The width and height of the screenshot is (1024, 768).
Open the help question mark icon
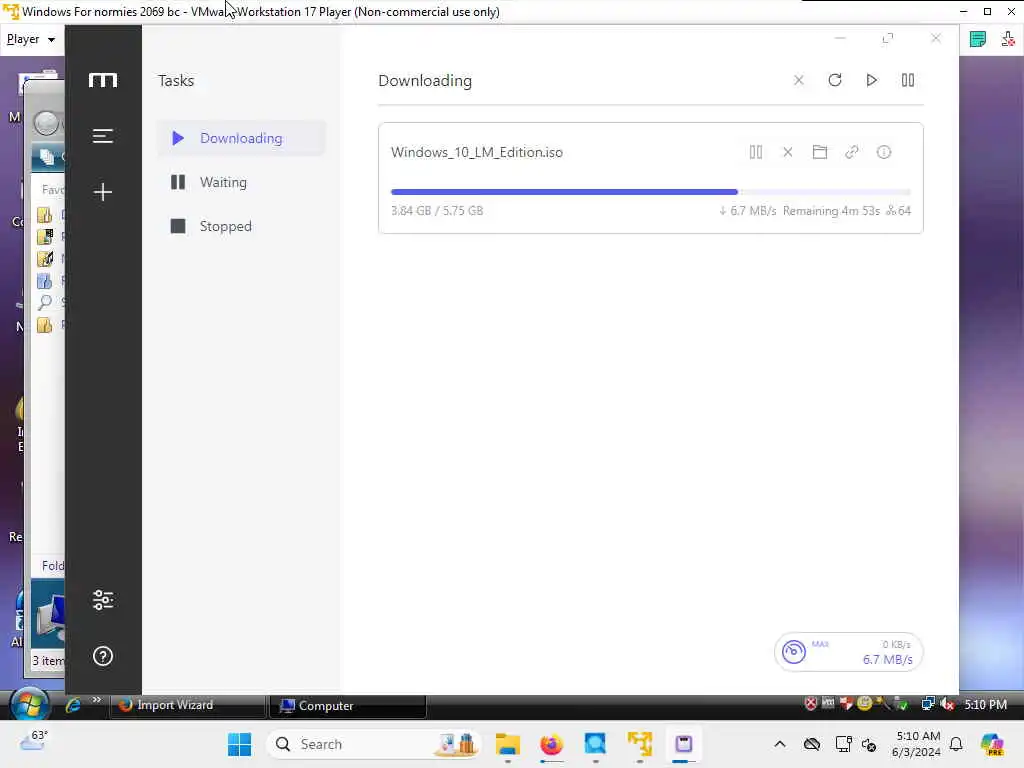tap(103, 656)
